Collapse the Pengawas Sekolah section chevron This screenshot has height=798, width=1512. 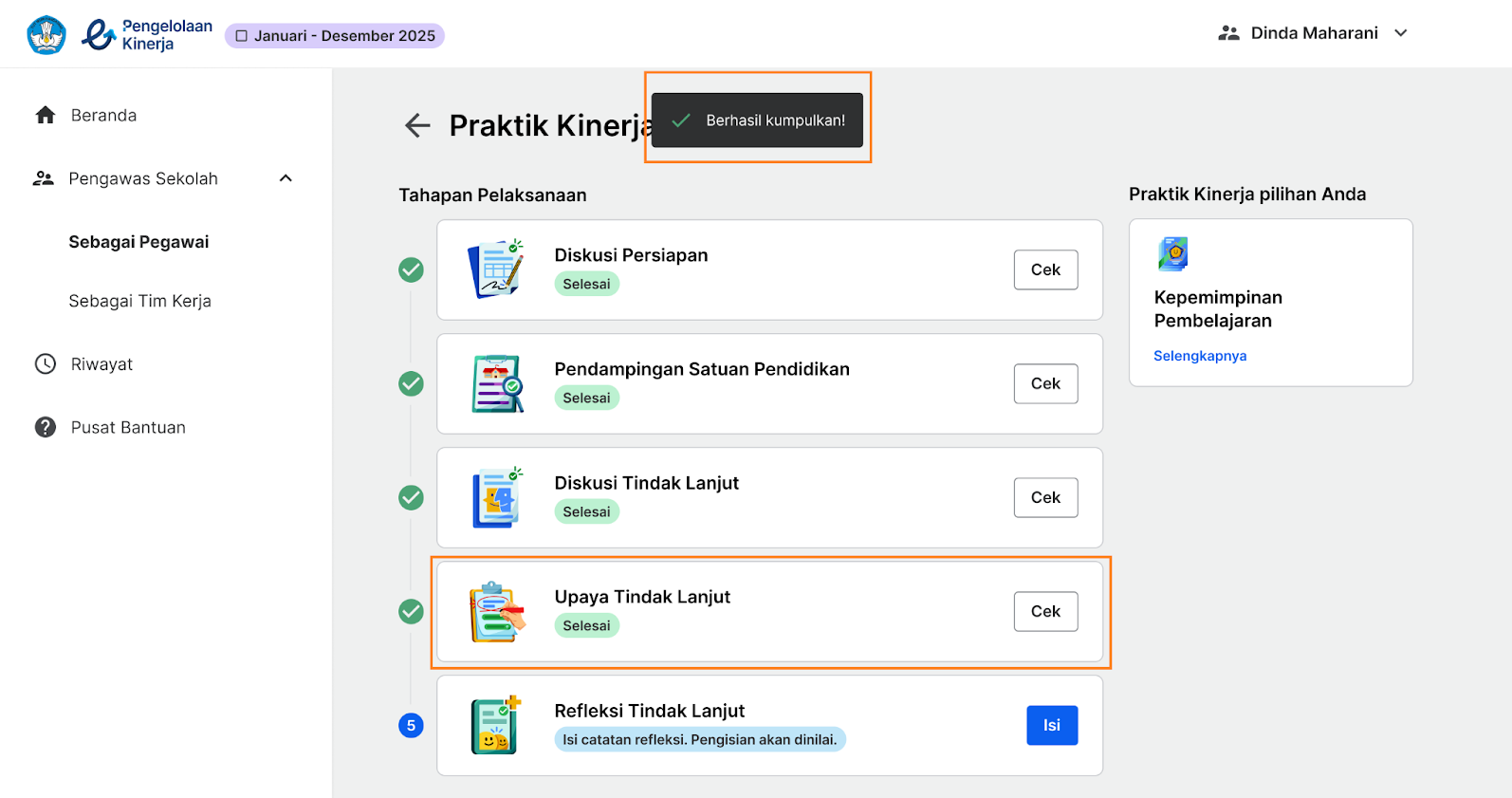(x=286, y=178)
